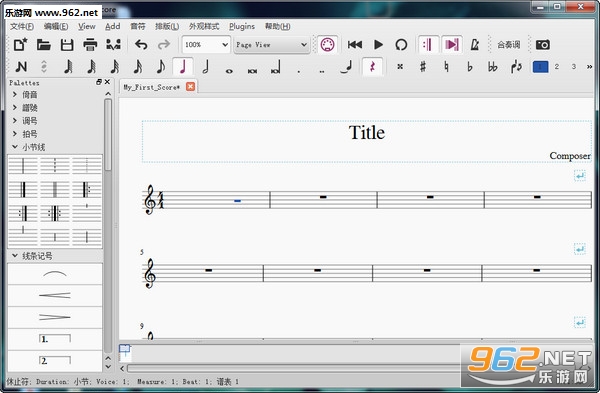Redo the last undone action
Image resolution: width=600 pixels, height=393 pixels.
pos(164,45)
